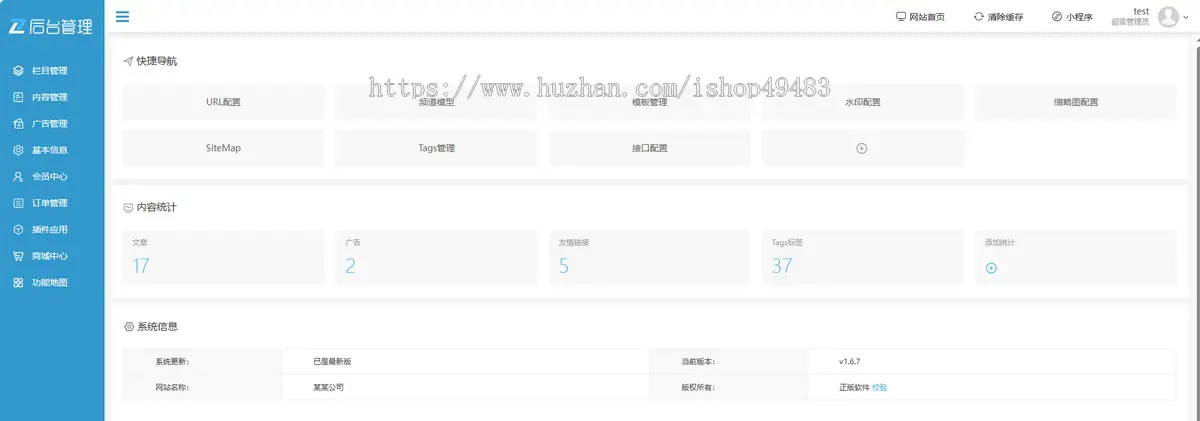The image size is (1200, 421).
Task: Click the 广告管理 sidebar icon
Action: click(x=18, y=124)
